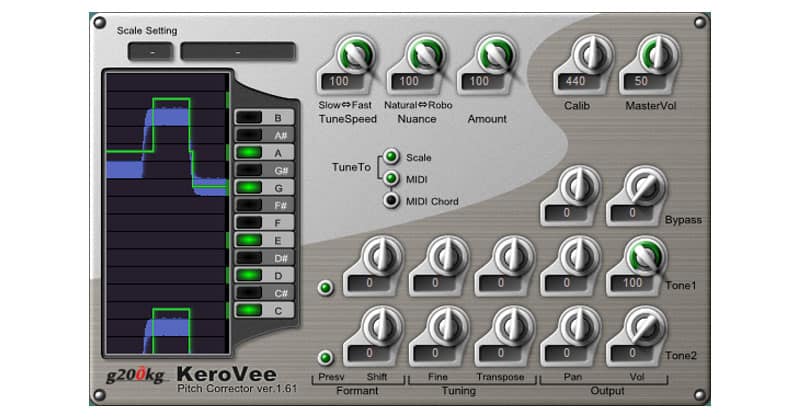
Task: Select TuneTo Scale option
Action: 391,157
